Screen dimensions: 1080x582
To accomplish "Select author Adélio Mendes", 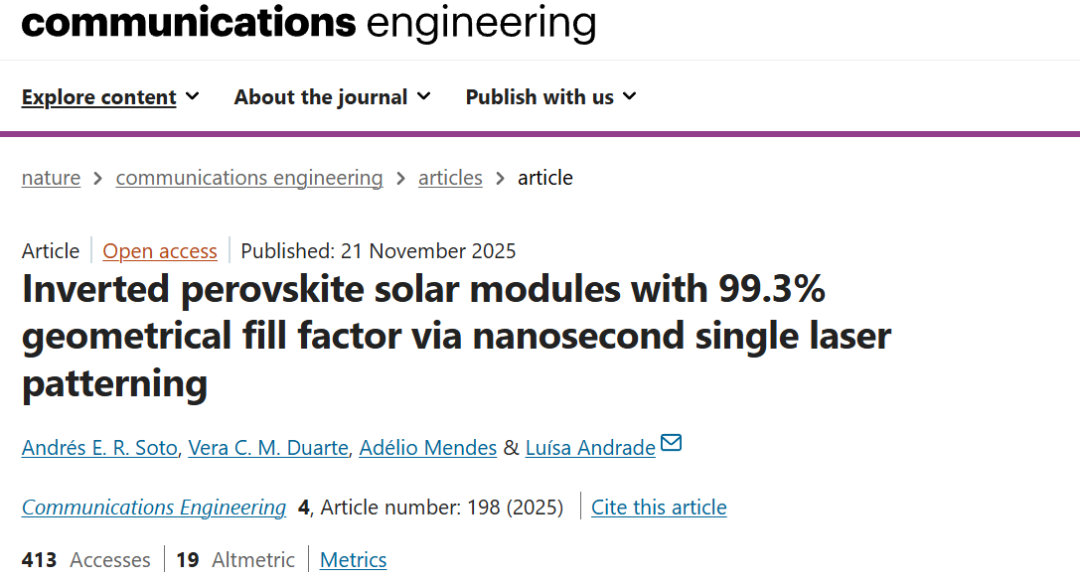I will [430, 448].
